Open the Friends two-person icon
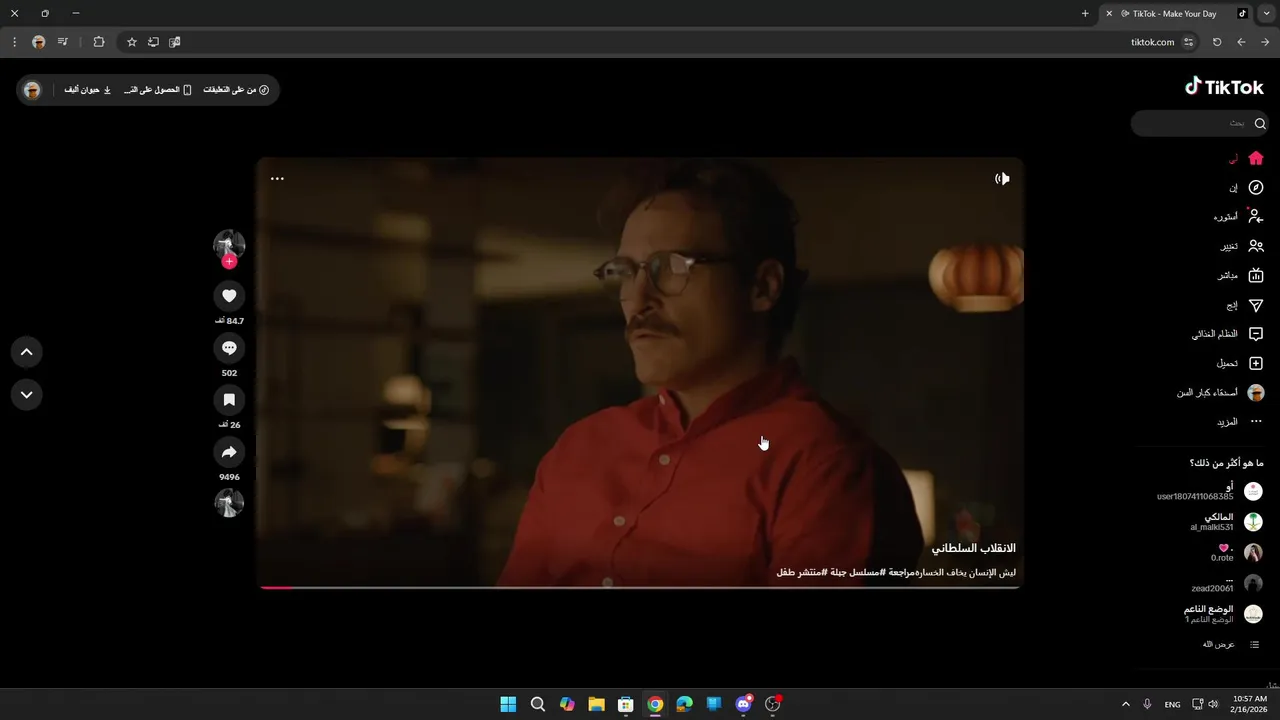The width and height of the screenshot is (1280, 720). point(1256,246)
